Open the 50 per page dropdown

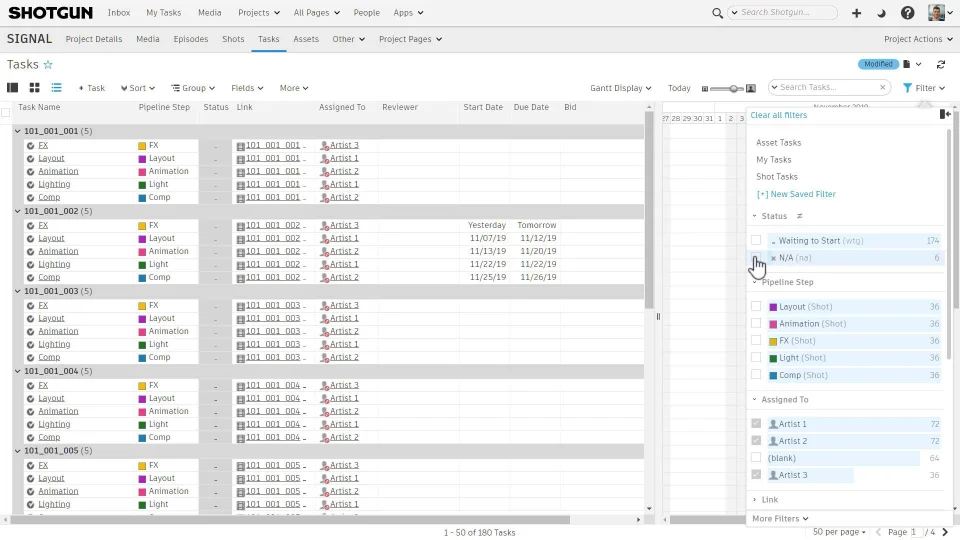click(839, 532)
